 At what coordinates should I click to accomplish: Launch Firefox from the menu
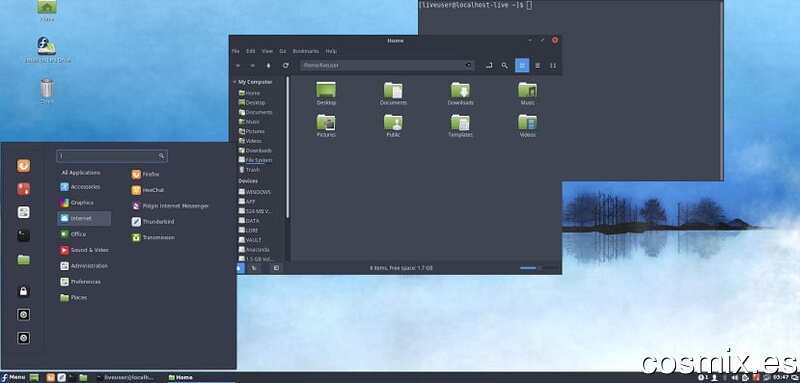[146, 174]
